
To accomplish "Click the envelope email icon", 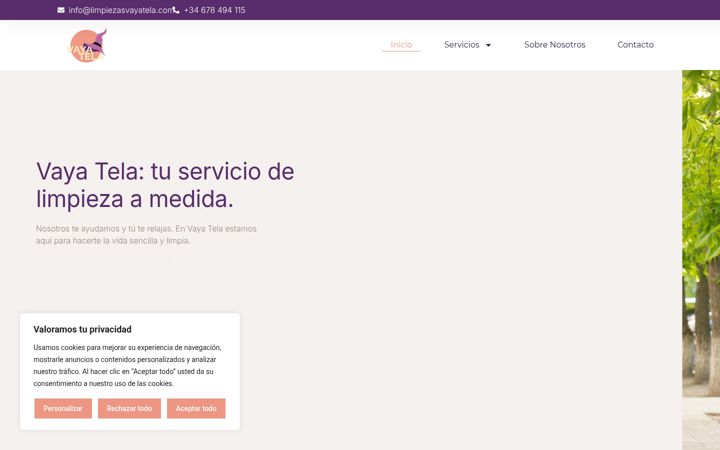I will point(61,10).
